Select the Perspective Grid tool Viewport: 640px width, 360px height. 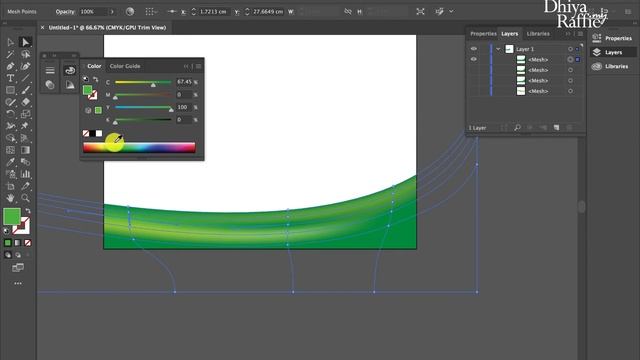pos(25,138)
